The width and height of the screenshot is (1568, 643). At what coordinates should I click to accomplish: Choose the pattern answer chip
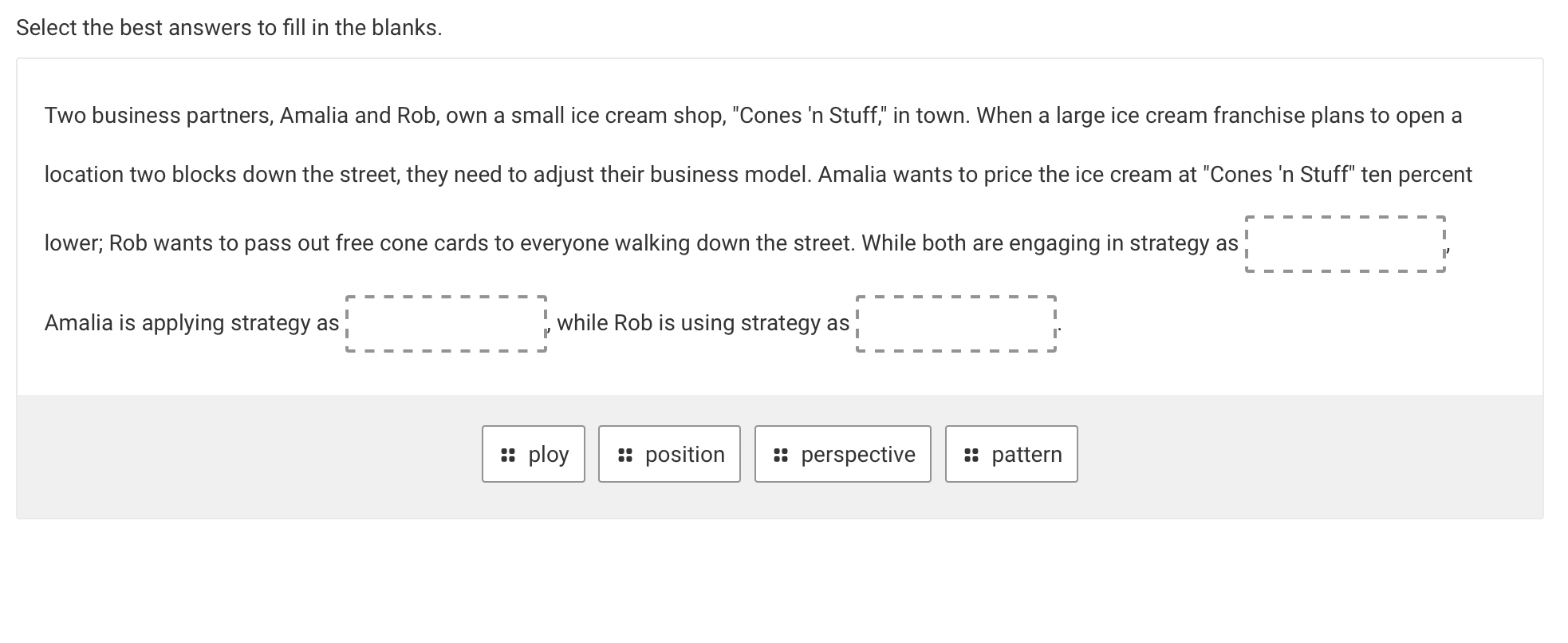coord(1011,454)
